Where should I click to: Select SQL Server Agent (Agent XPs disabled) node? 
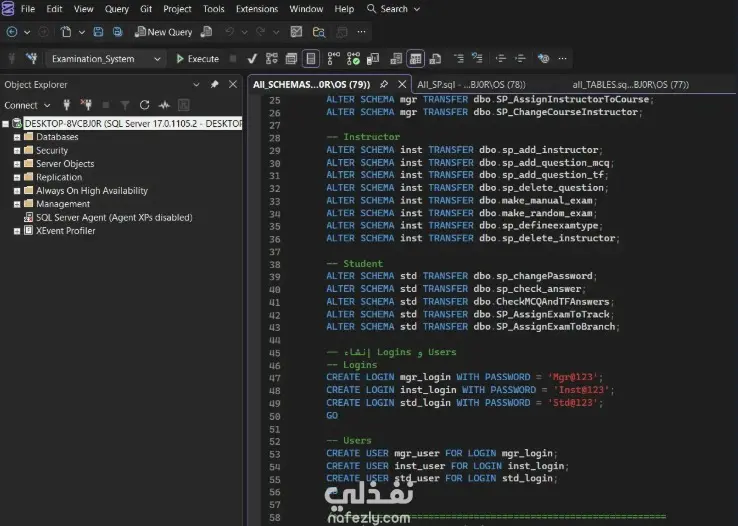point(114,217)
